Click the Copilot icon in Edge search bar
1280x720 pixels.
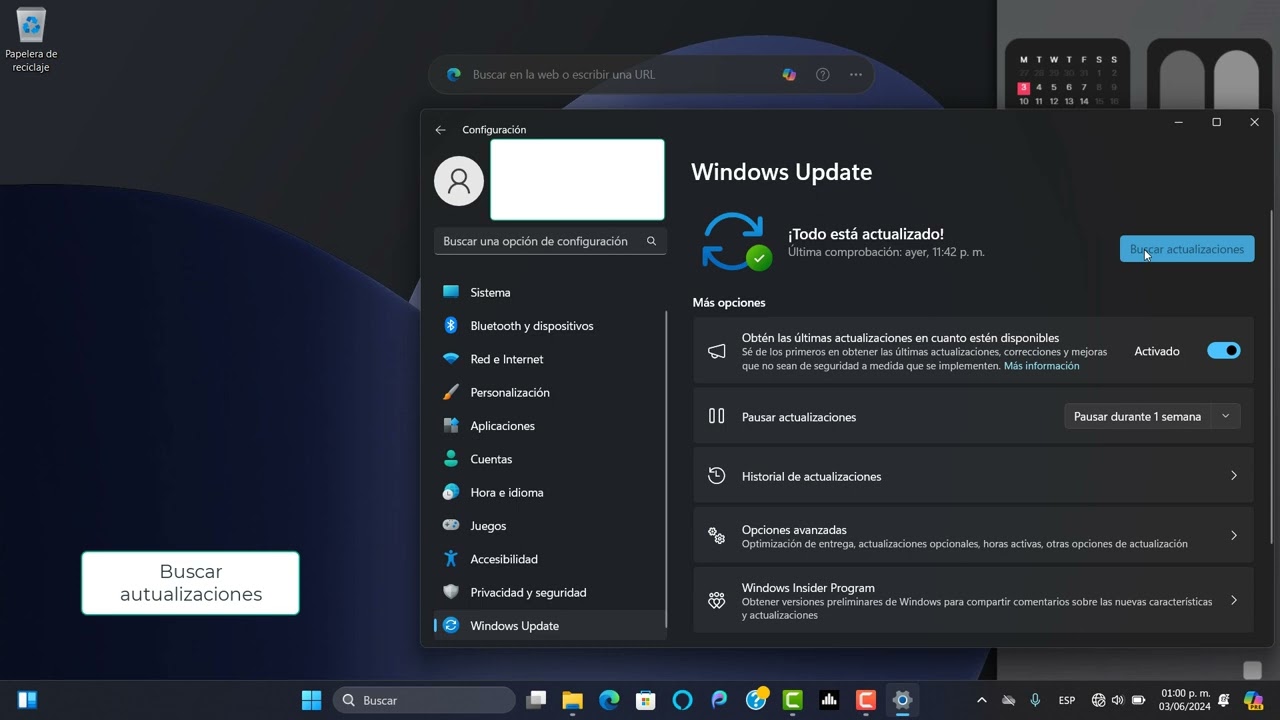click(789, 74)
